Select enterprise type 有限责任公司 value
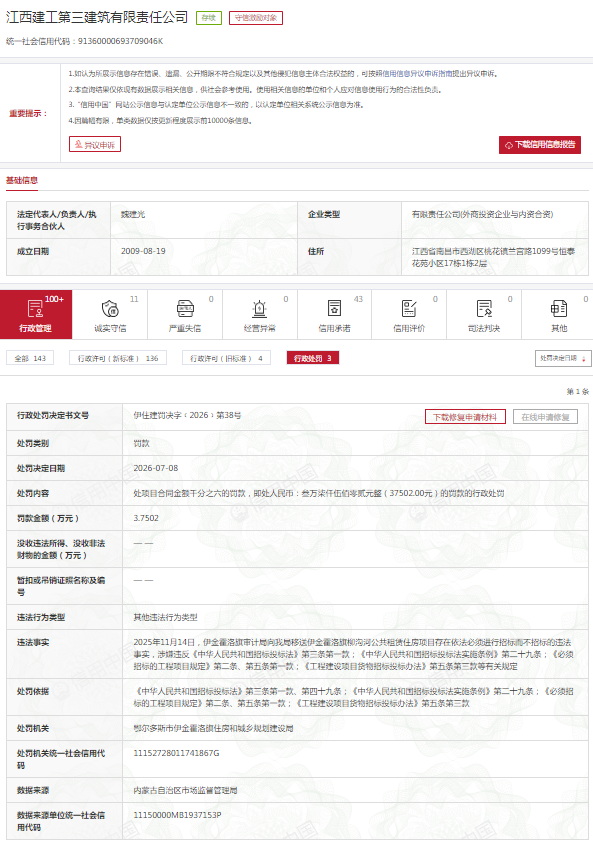593x845 pixels. pyautogui.click(x=482, y=214)
